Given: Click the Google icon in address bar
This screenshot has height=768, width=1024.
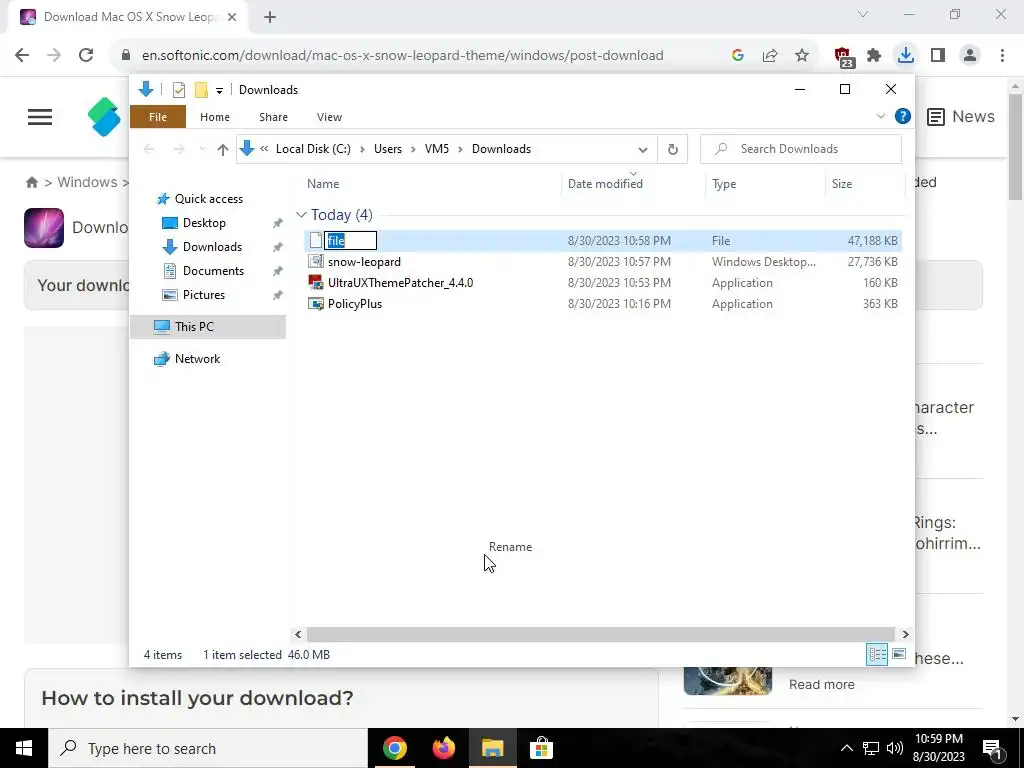Looking at the screenshot, I should tap(738, 56).
